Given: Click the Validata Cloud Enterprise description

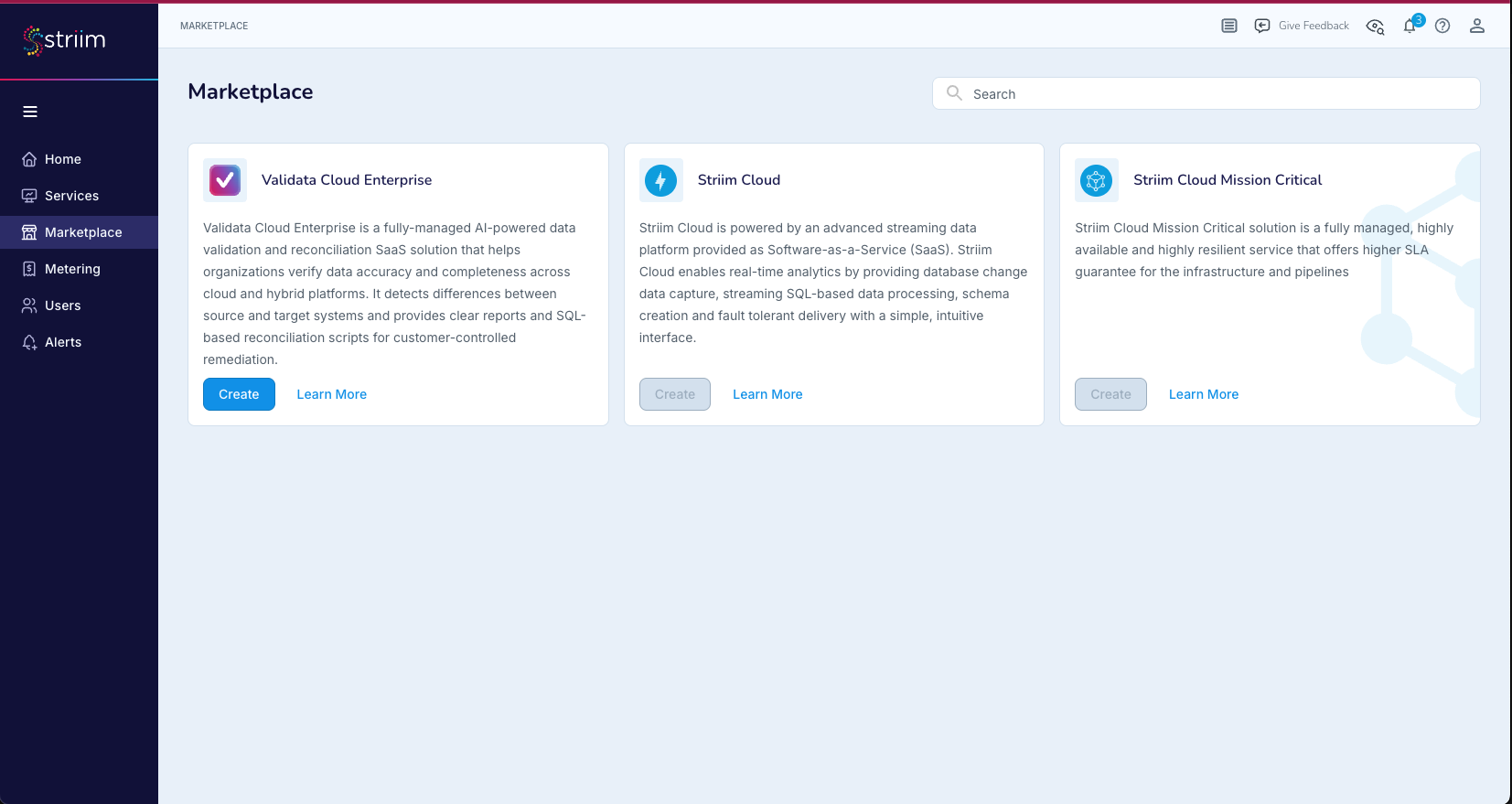Looking at the screenshot, I should 395,294.
